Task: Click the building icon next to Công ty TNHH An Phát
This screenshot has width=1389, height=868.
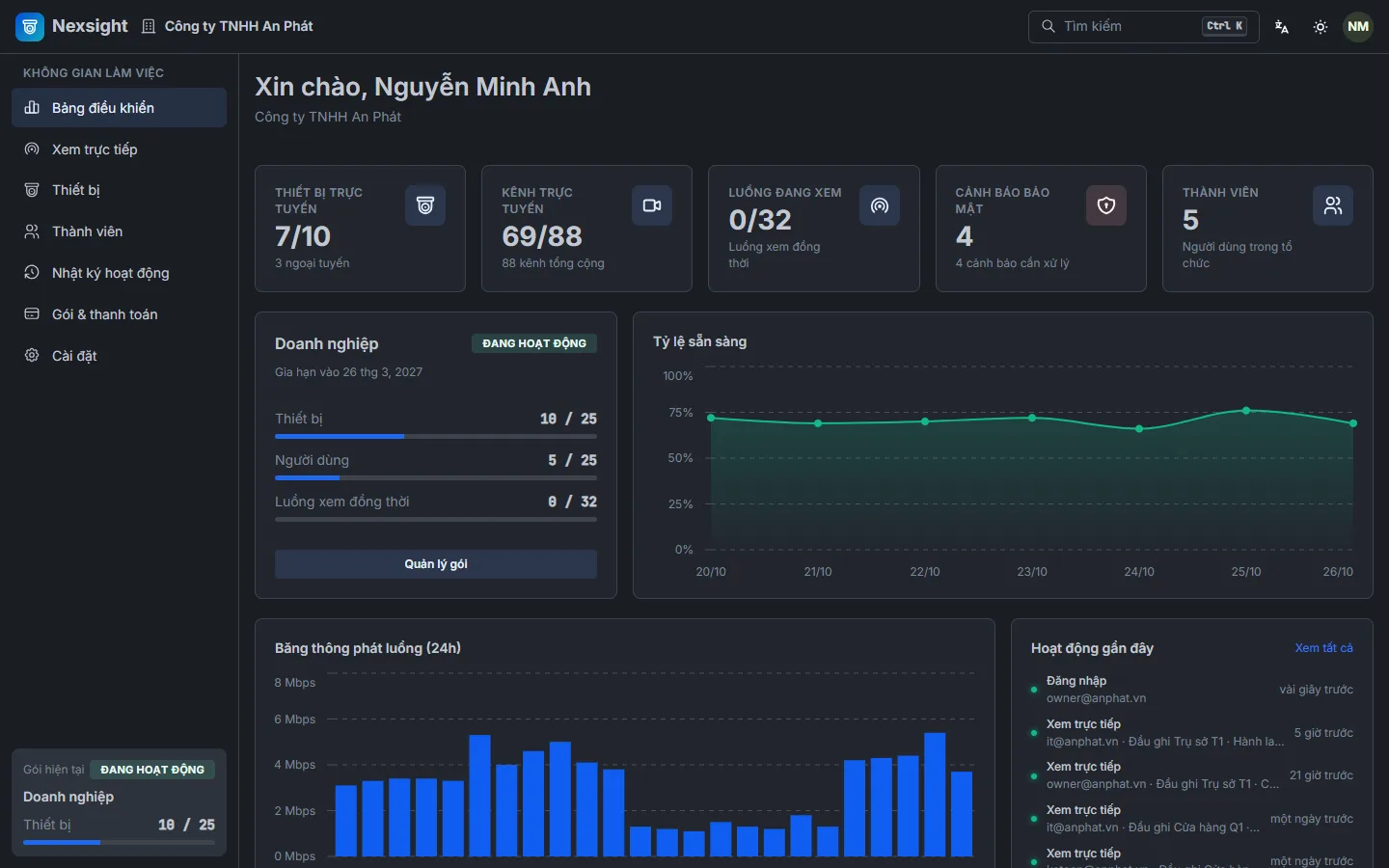Action: (x=149, y=27)
